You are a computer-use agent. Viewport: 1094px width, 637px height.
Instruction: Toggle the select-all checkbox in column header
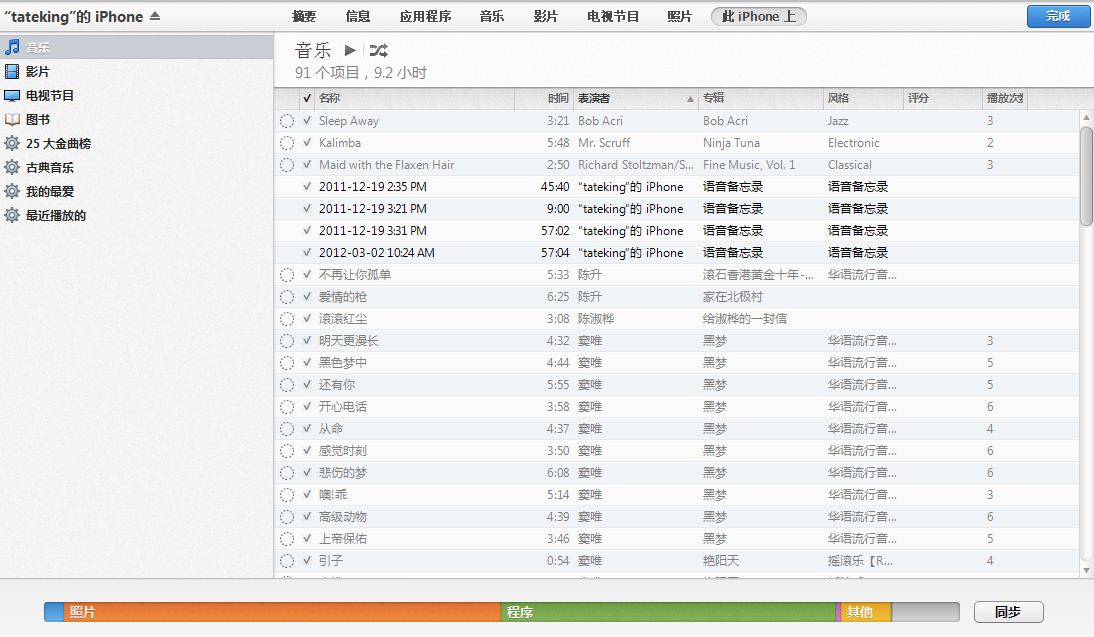307,98
